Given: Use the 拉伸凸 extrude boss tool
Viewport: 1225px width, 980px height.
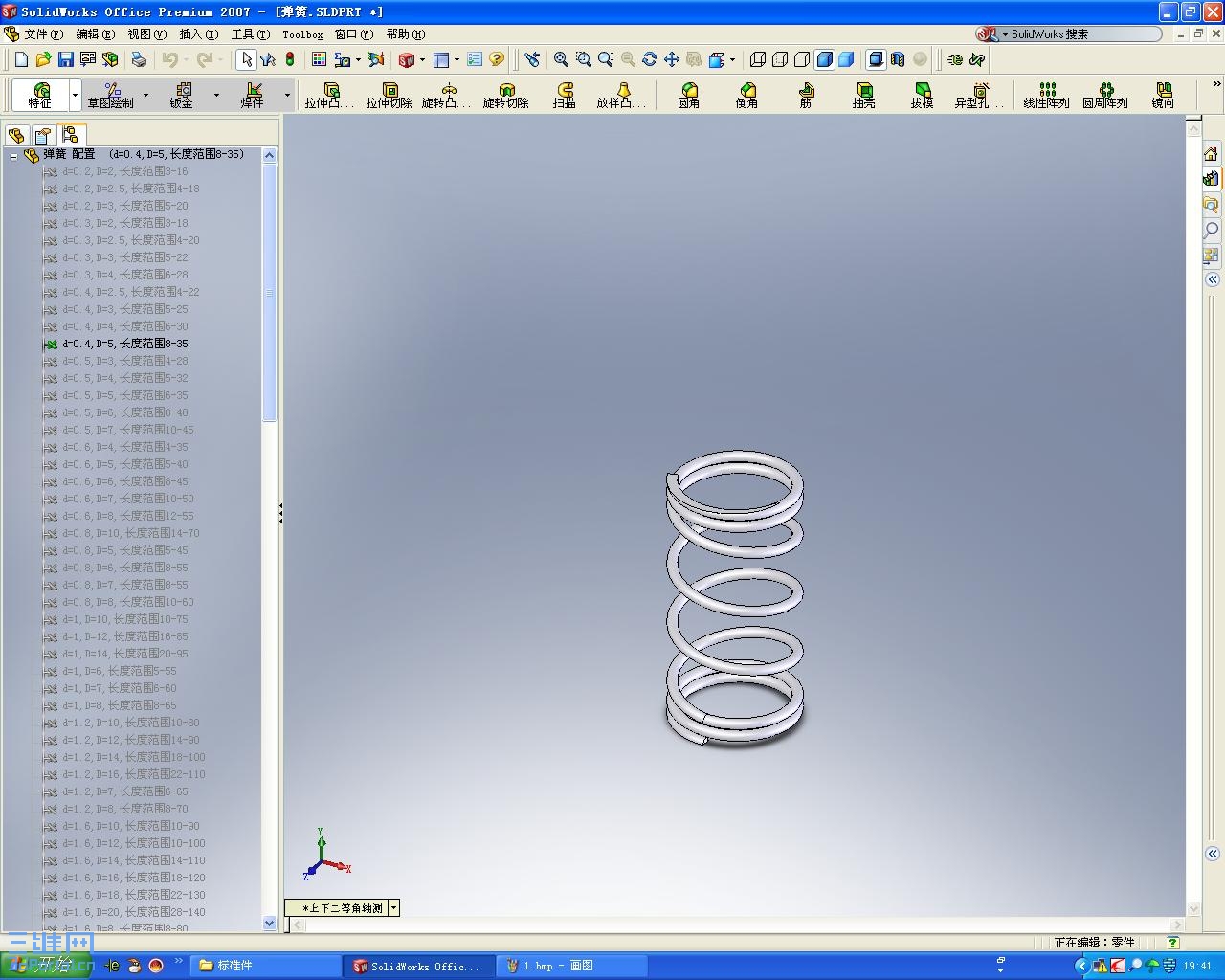Looking at the screenshot, I should pyautogui.click(x=330, y=95).
